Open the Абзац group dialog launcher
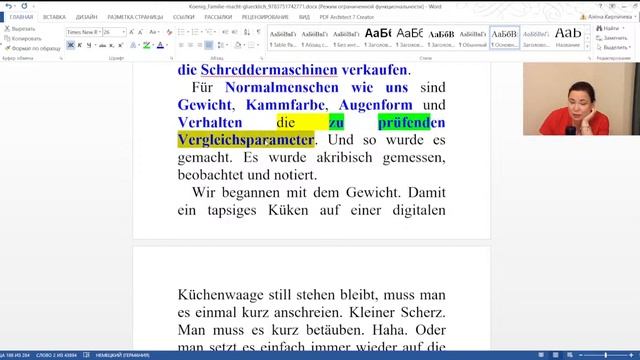The width and height of the screenshot is (640, 360). click(x=261, y=58)
